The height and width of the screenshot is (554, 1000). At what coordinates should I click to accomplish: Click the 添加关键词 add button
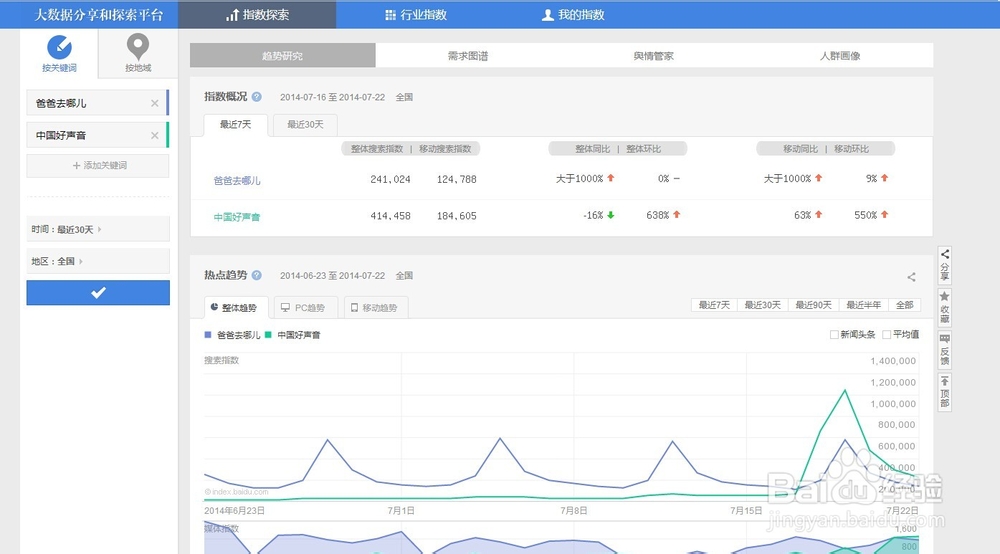click(98, 166)
